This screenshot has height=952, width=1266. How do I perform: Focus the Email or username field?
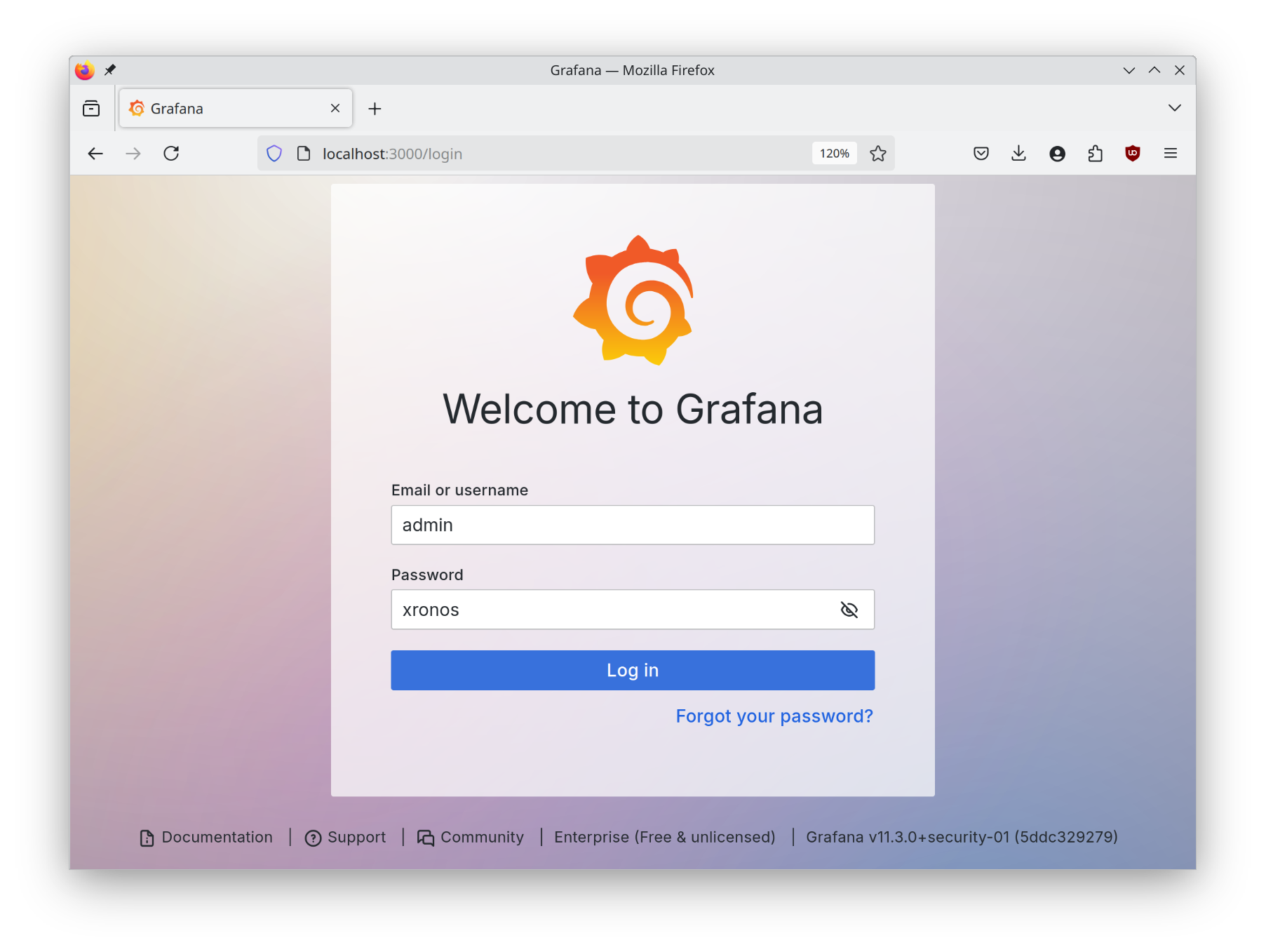click(633, 525)
